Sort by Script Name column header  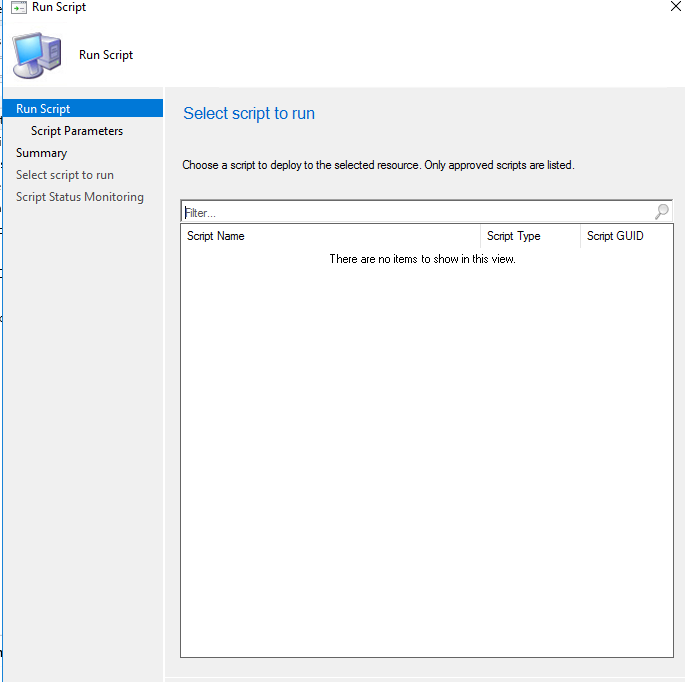(330, 236)
